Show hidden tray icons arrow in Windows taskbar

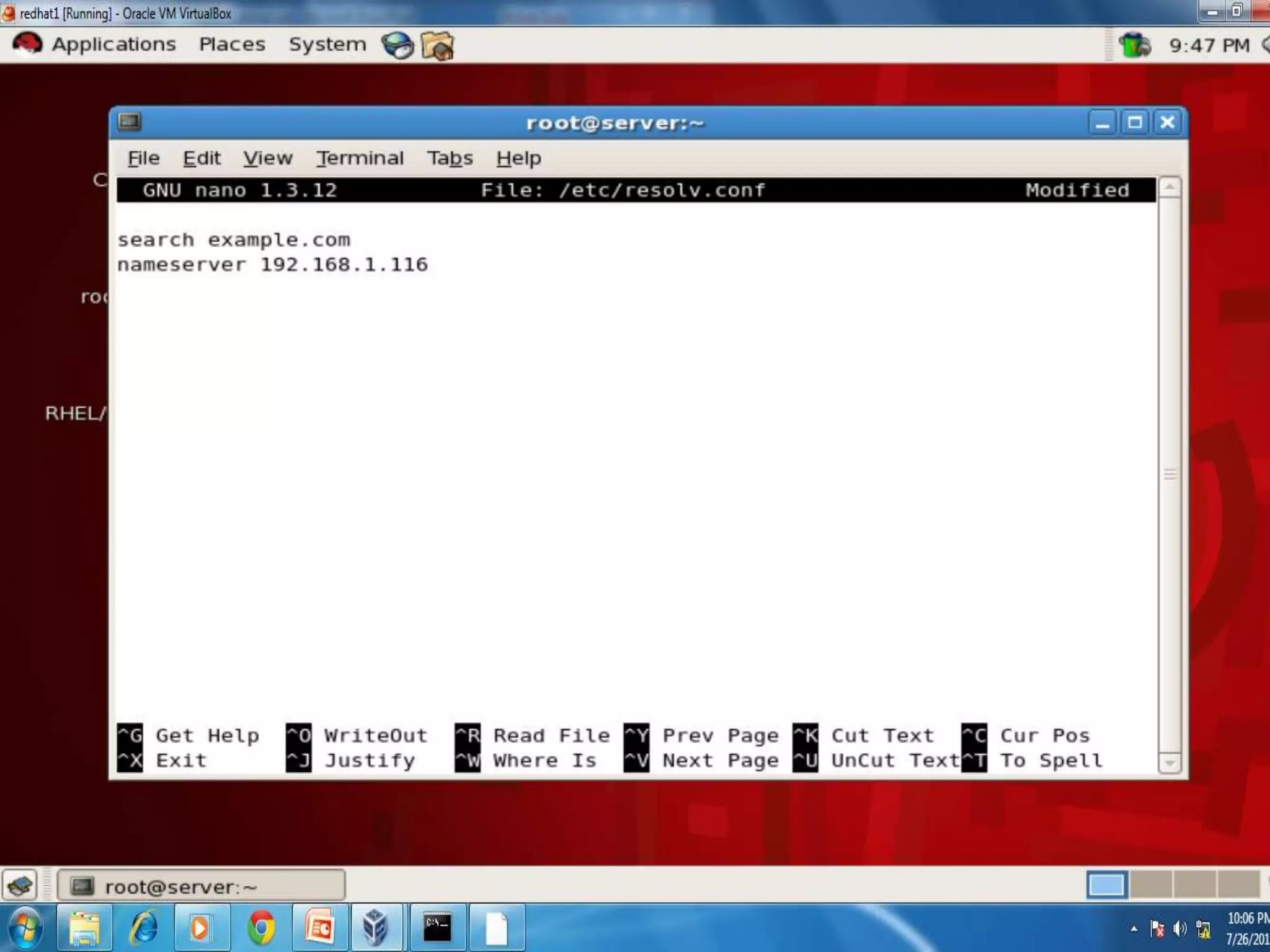pyautogui.click(x=1134, y=928)
